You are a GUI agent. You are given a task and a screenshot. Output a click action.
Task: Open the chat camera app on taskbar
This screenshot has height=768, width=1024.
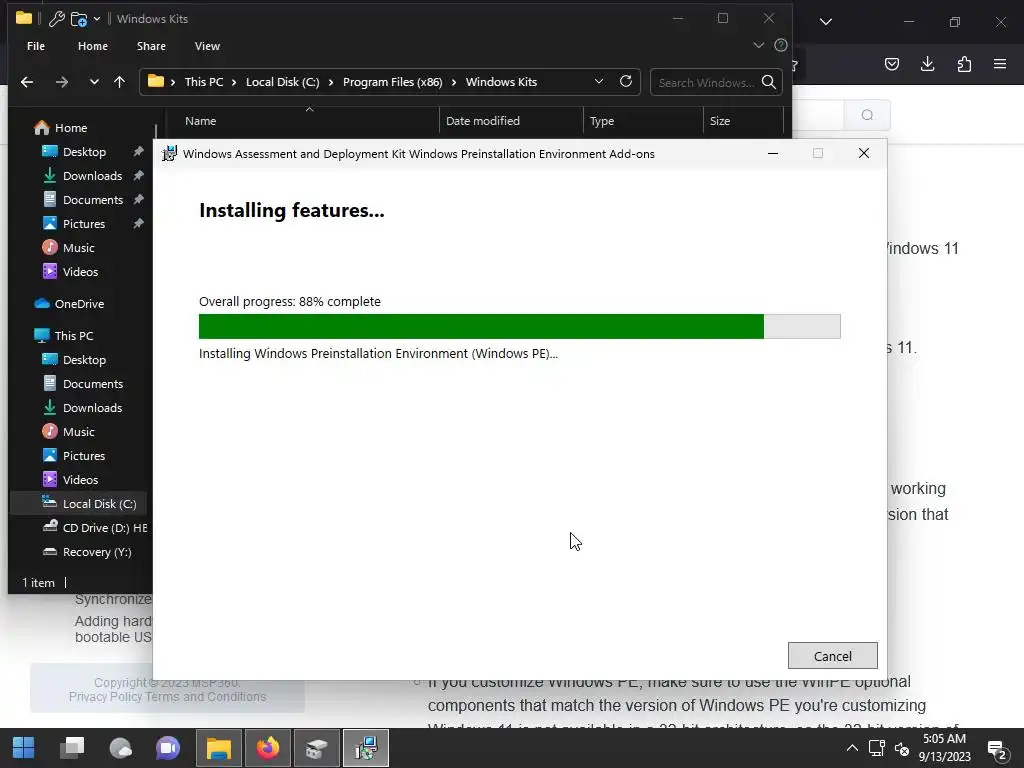coord(168,748)
